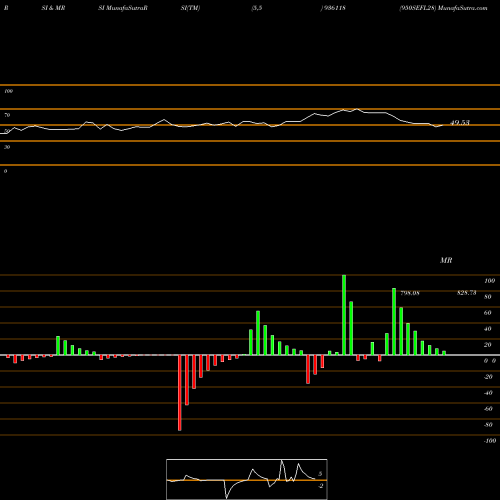The height and width of the screenshot is (500, 500).
Task: Click the tallest green MR bar
Action: point(344,315)
